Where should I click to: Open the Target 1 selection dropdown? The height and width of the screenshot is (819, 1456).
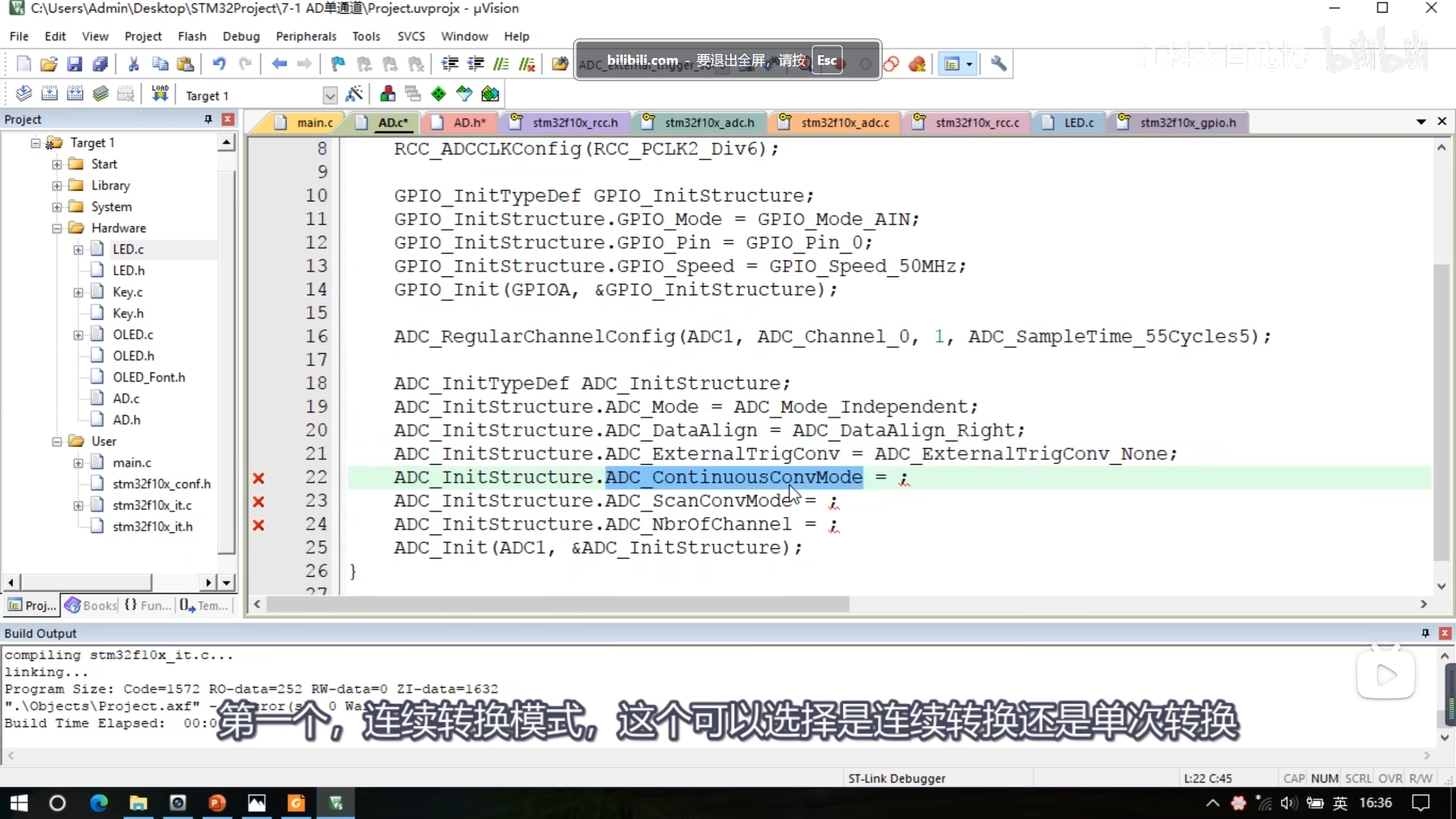click(x=330, y=96)
